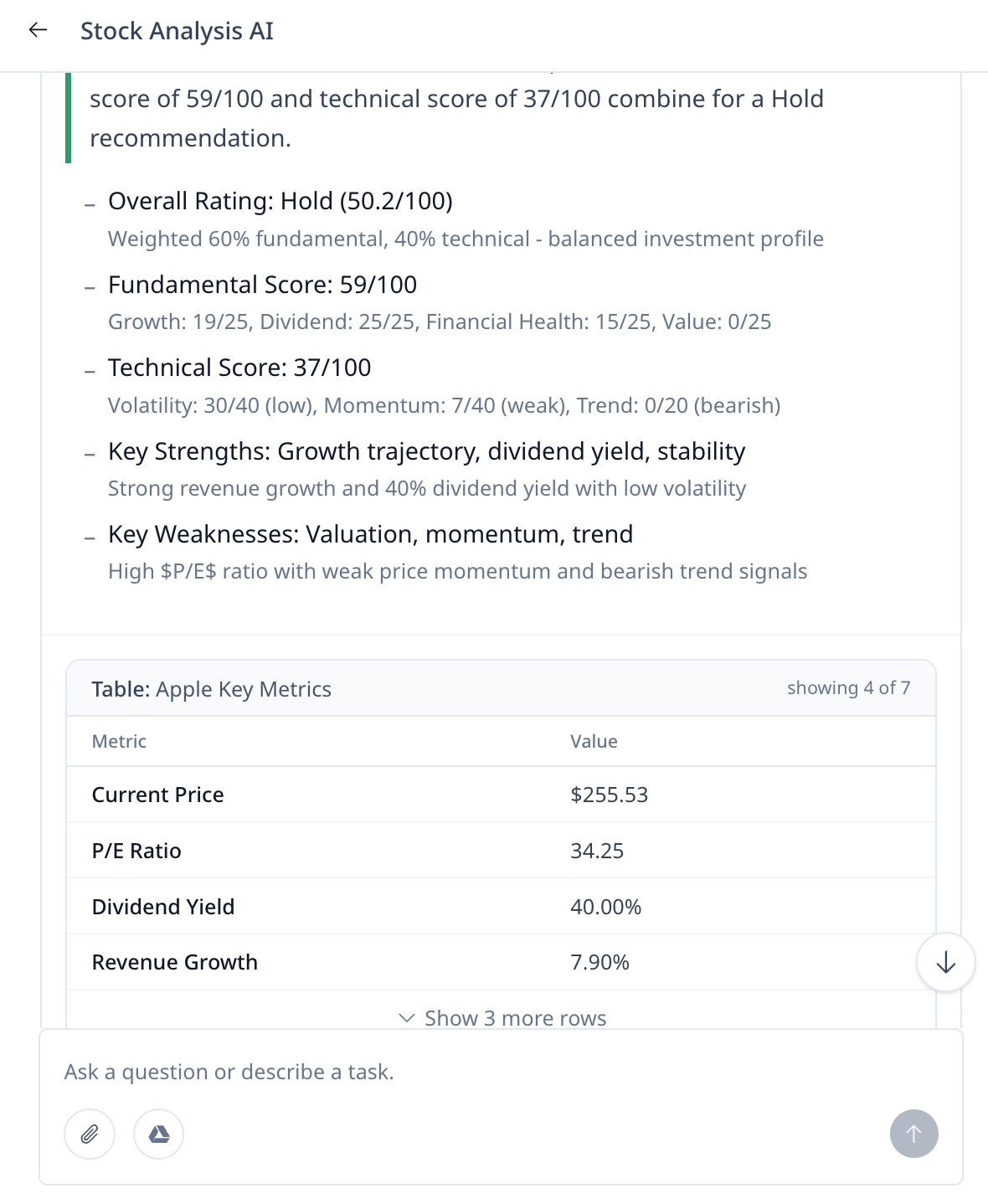
Task: Click the Value column header
Action: (594, 741)
